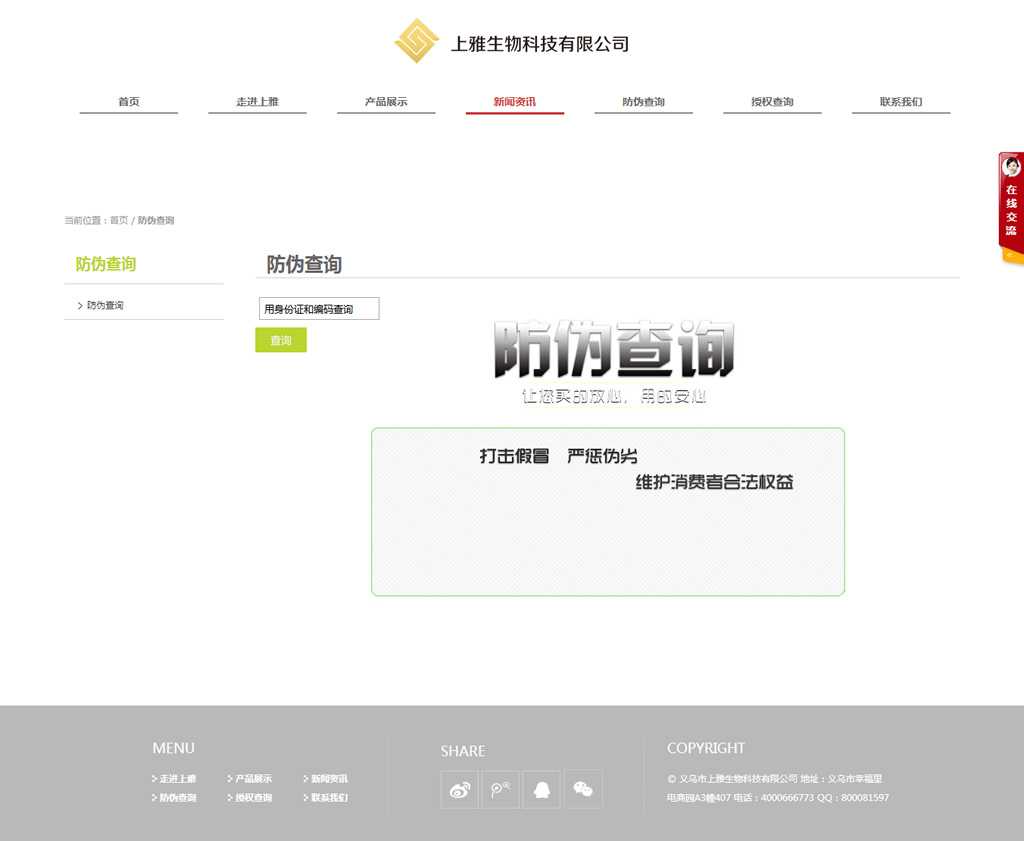Open 联系我们 in the top navigation
The height and width of the screenshot is (841, 1024).
pos(901,102)
